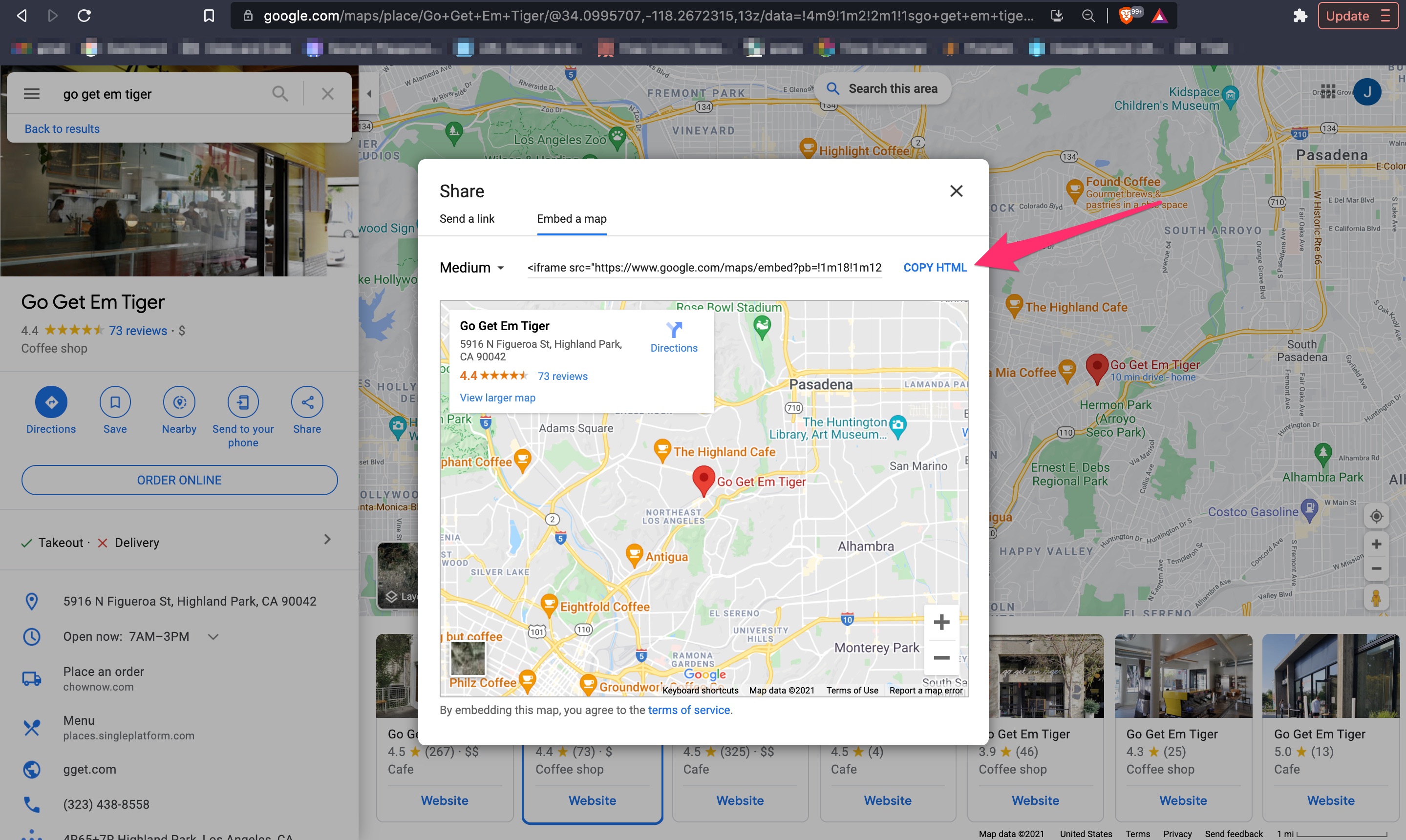Click the ORDER ONLINE button
Screen dimensions: 1406x840
179,480
